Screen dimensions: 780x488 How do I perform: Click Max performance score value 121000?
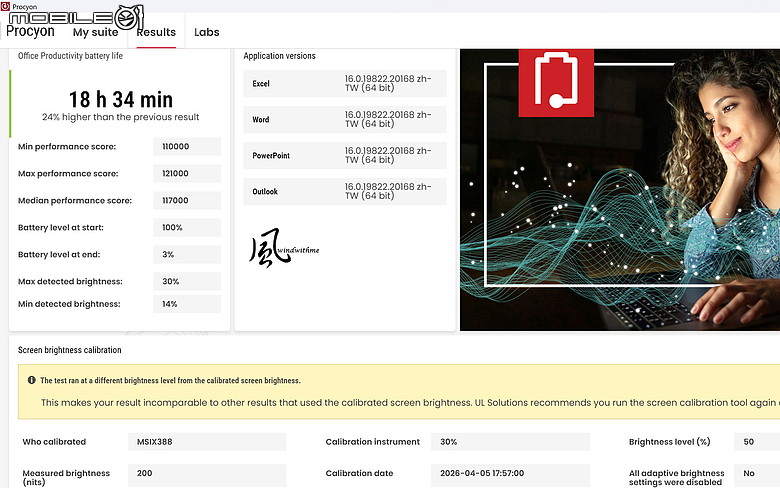tap(187, 174)
